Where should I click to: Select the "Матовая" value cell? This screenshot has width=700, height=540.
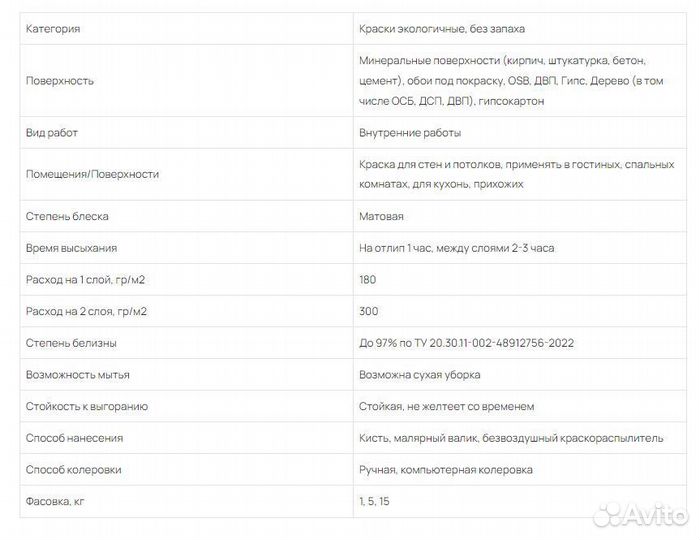pyautogui.click(x=381, y=216)
